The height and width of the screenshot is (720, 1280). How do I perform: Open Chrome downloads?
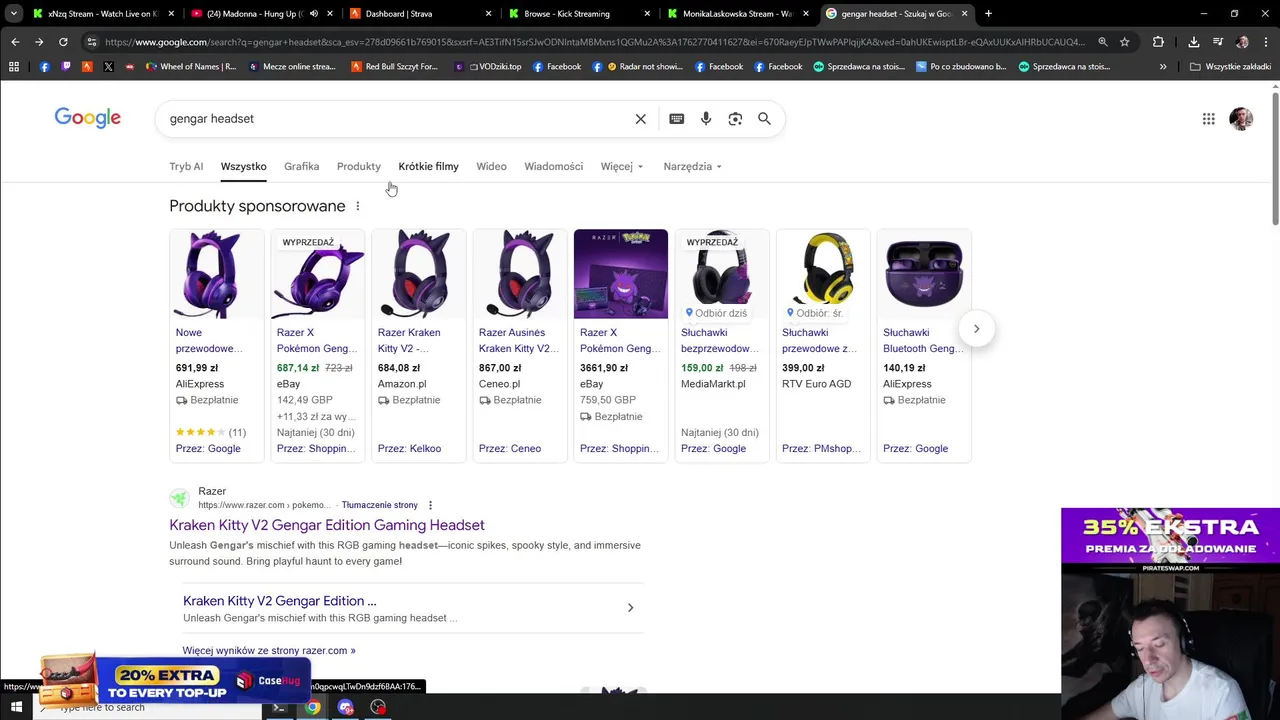pyautogui.click(x=1194, y=42)
